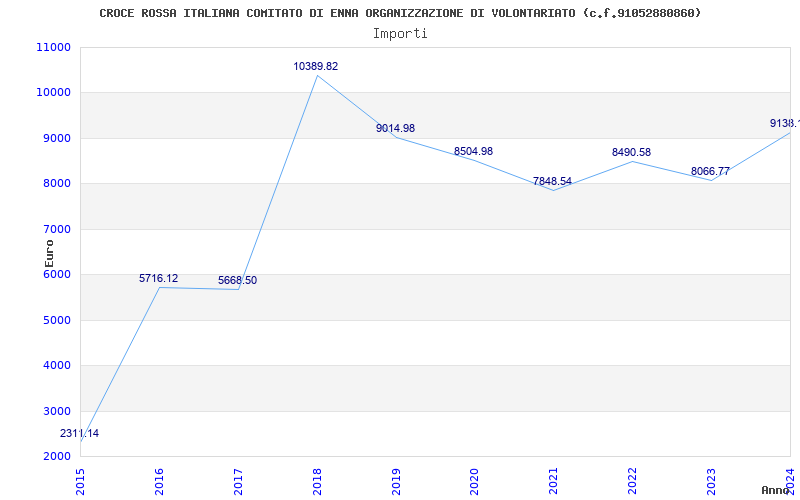This screenshot has height=500, width=800.
Task: Click the 5716.12 value label
Action: (159, 279)
